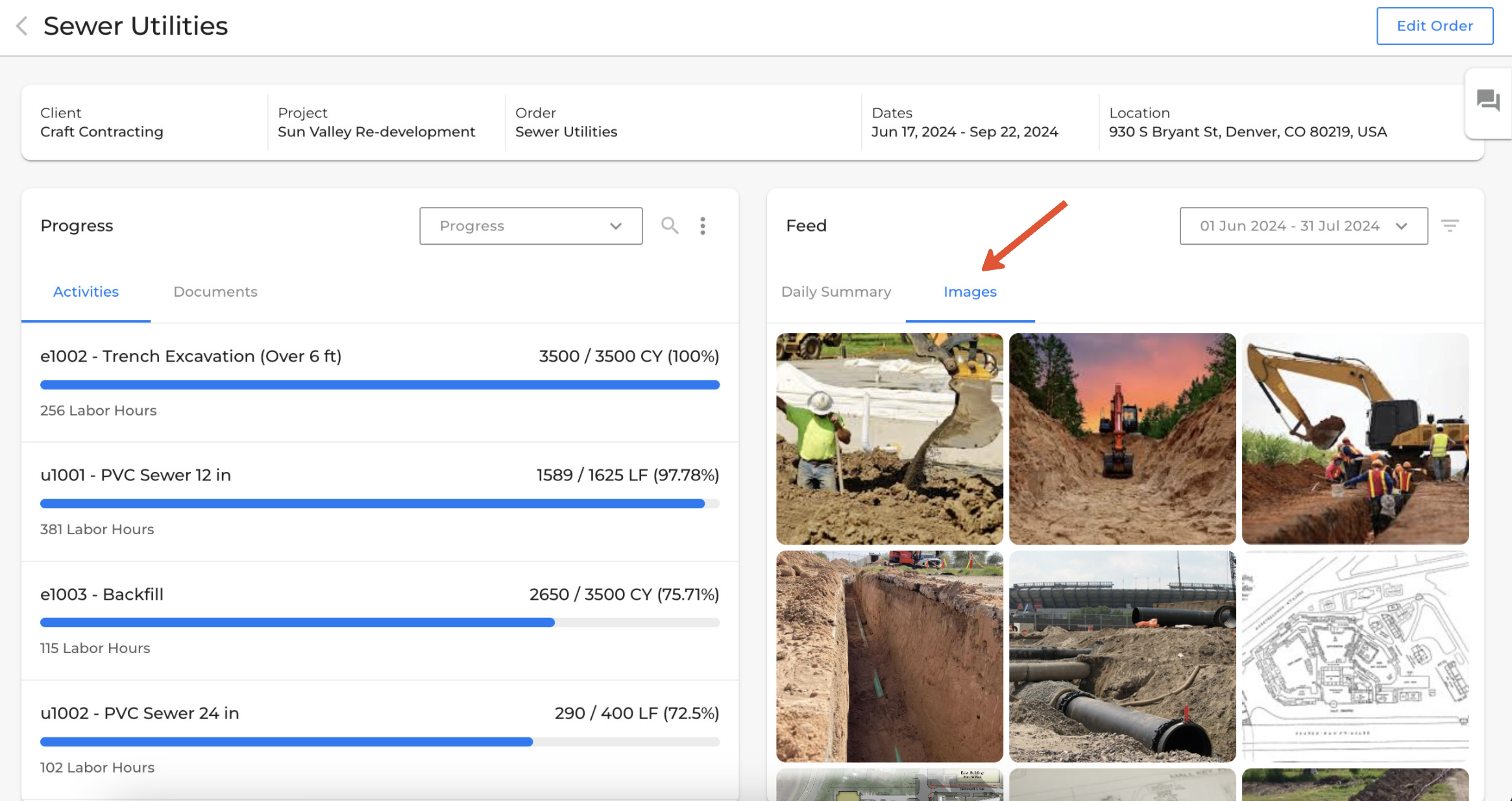Screen dimensions: 1512x801
Task: Open the 01 Jun 2024 date range dropdown
Action: [1303, 226]
